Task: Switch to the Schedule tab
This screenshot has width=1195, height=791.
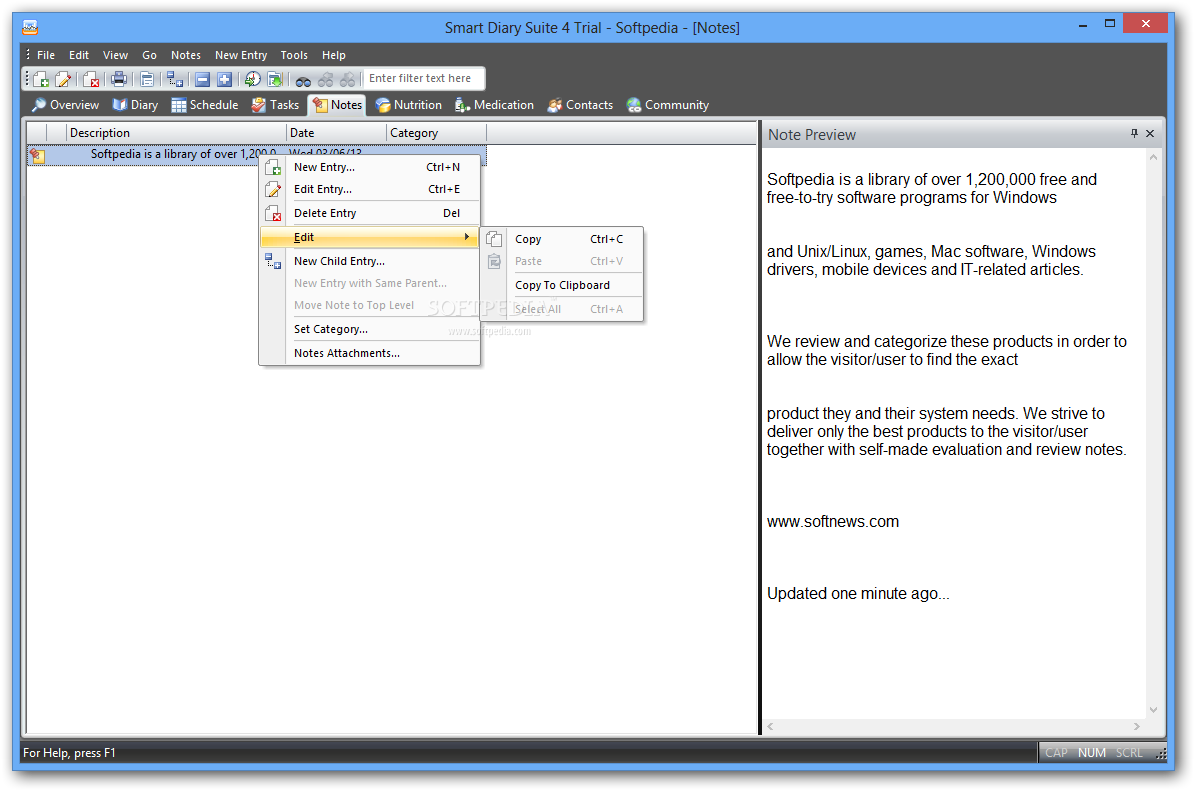Action: click(x=205, y=105)
